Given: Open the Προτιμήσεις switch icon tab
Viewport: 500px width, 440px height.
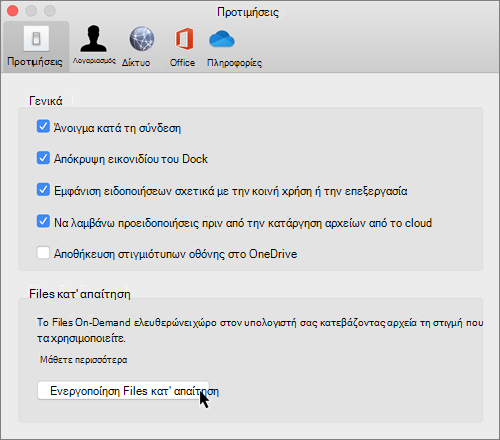Looking at the screenshot, I should point(36,39).
